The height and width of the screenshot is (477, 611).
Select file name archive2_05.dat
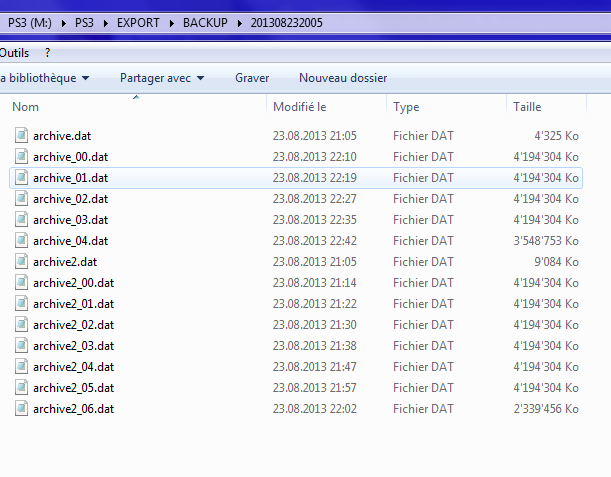click(x=74, y=389)
